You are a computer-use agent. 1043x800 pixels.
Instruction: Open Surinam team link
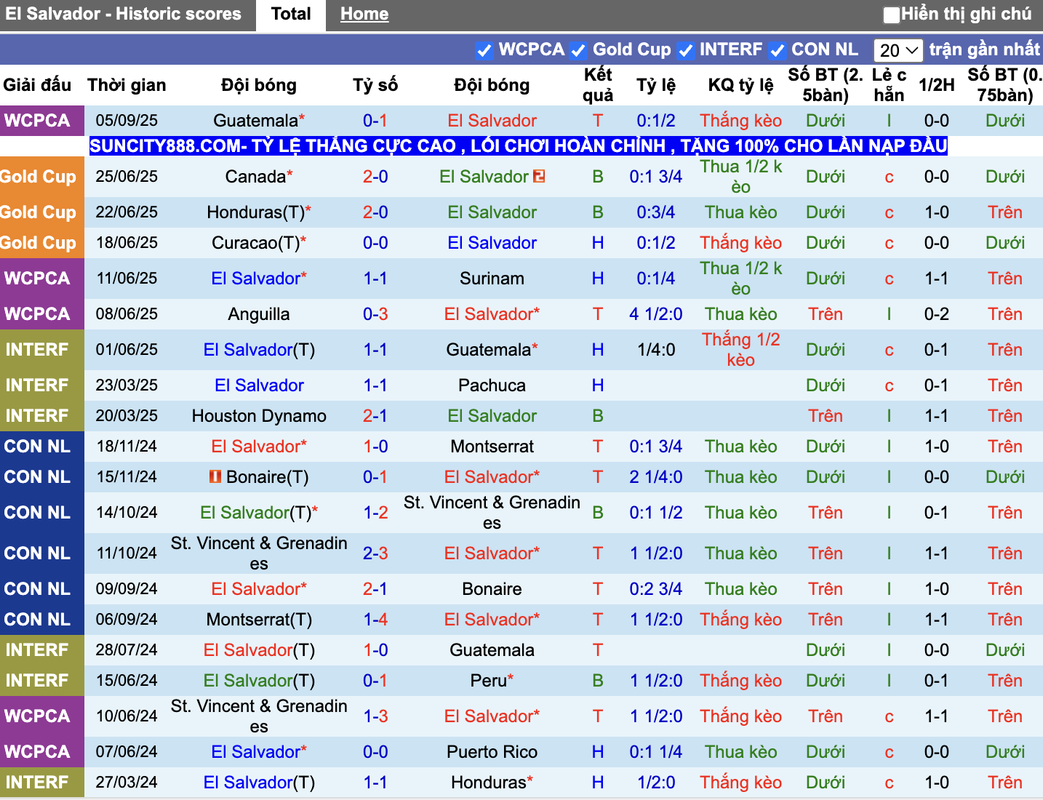tap(492, 279)
